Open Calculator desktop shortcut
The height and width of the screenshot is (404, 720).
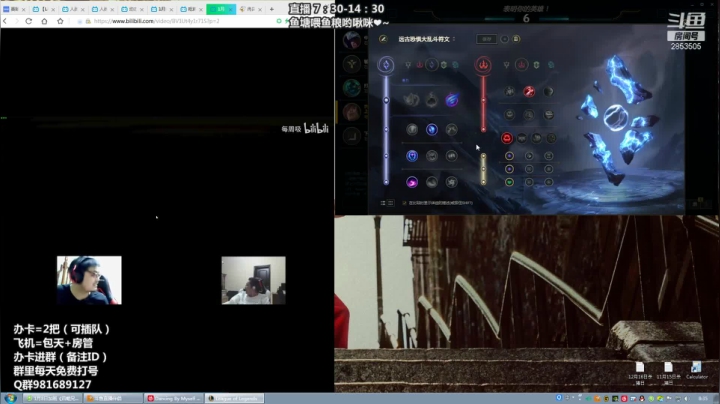696,371
